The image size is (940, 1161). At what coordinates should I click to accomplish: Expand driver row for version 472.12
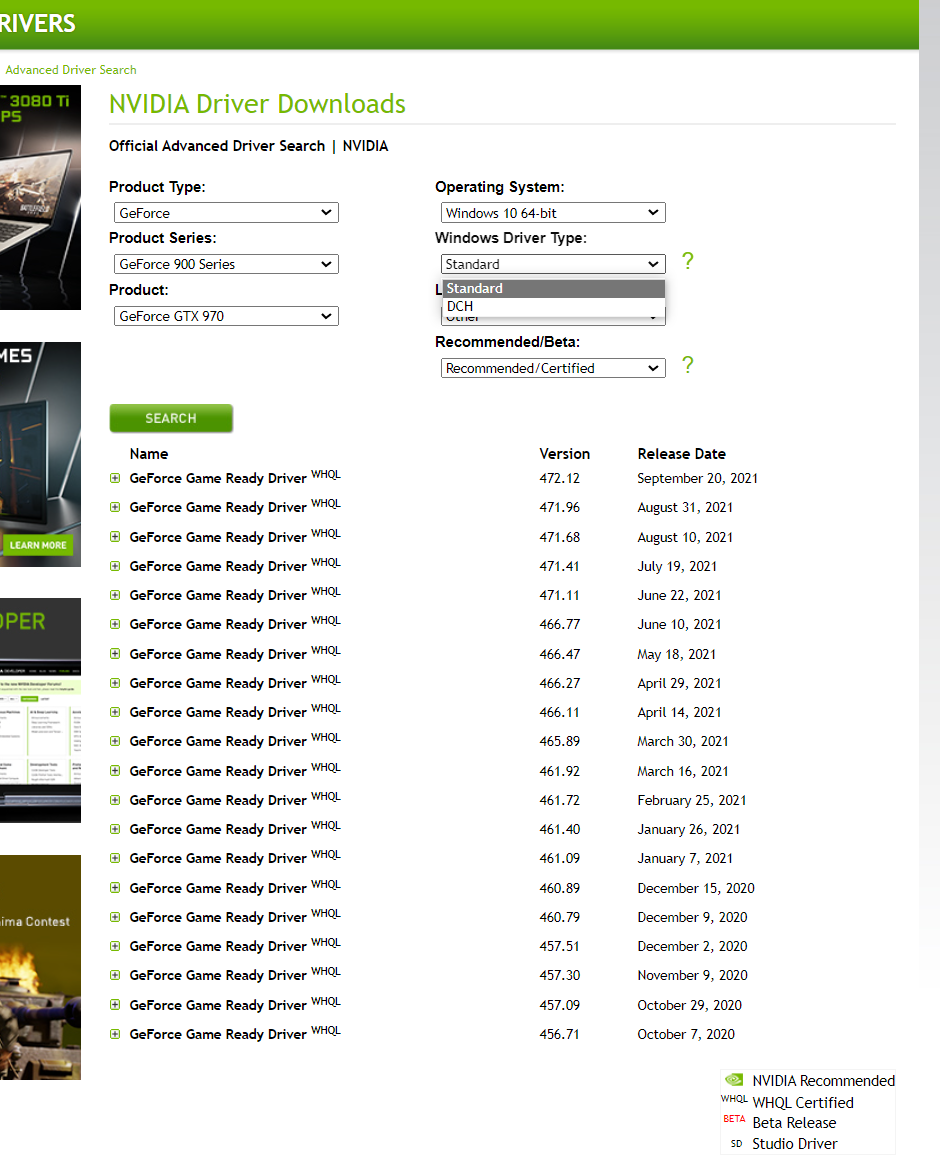(x=115, y=478)
